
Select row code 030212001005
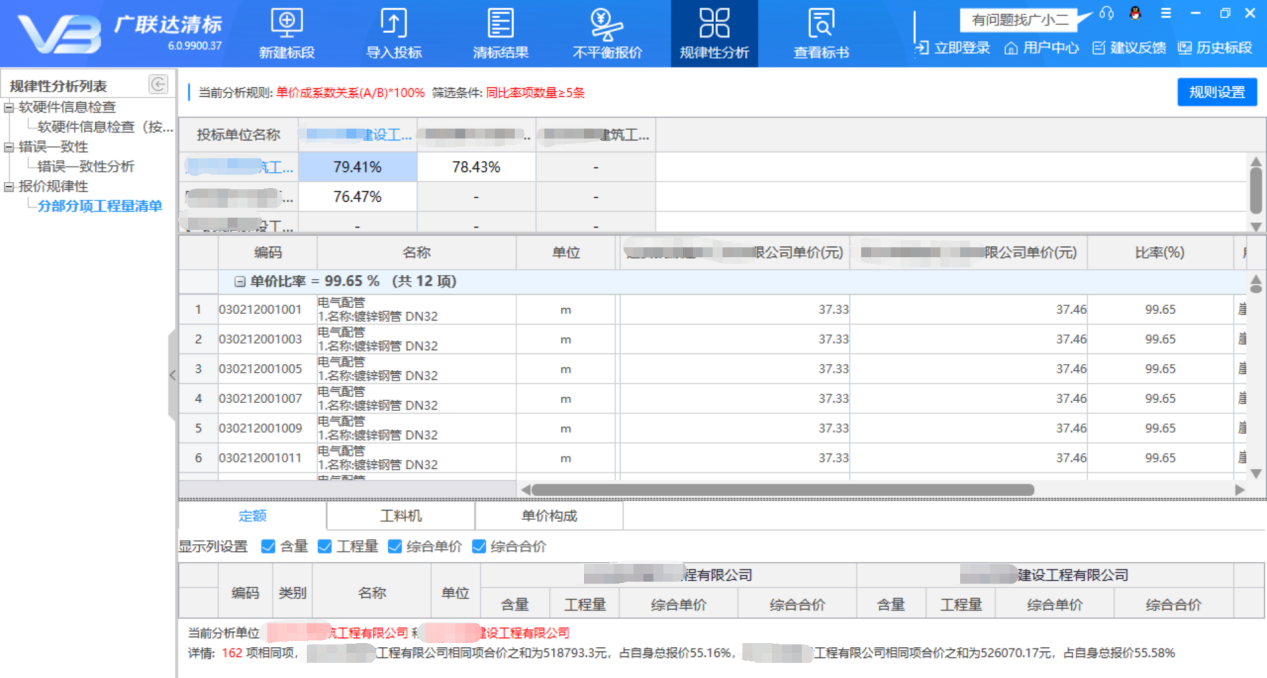pos(260,369)
